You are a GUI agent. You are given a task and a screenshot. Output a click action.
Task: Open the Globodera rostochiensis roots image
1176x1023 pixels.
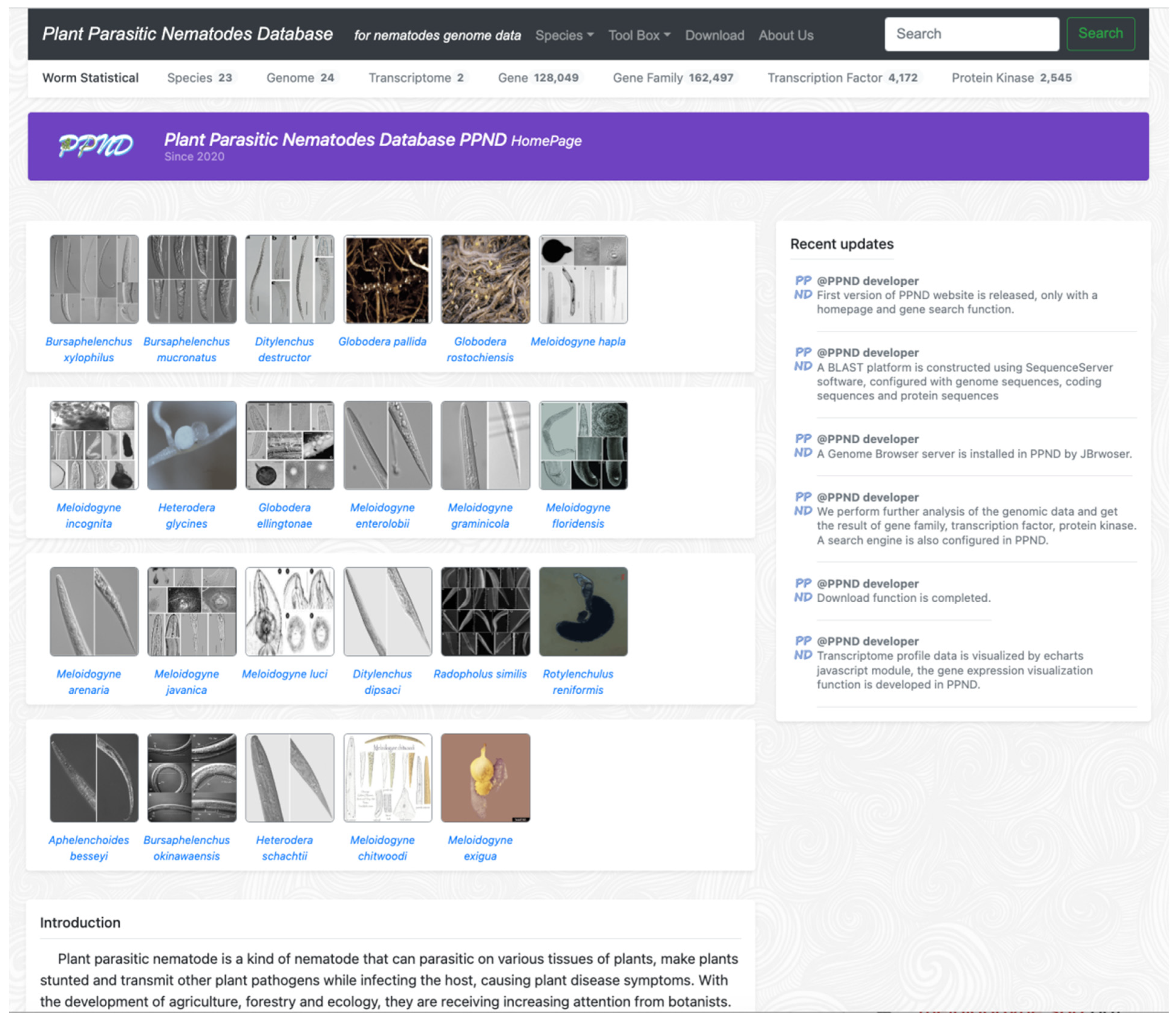pyautogui.click(x=485, y=279)
